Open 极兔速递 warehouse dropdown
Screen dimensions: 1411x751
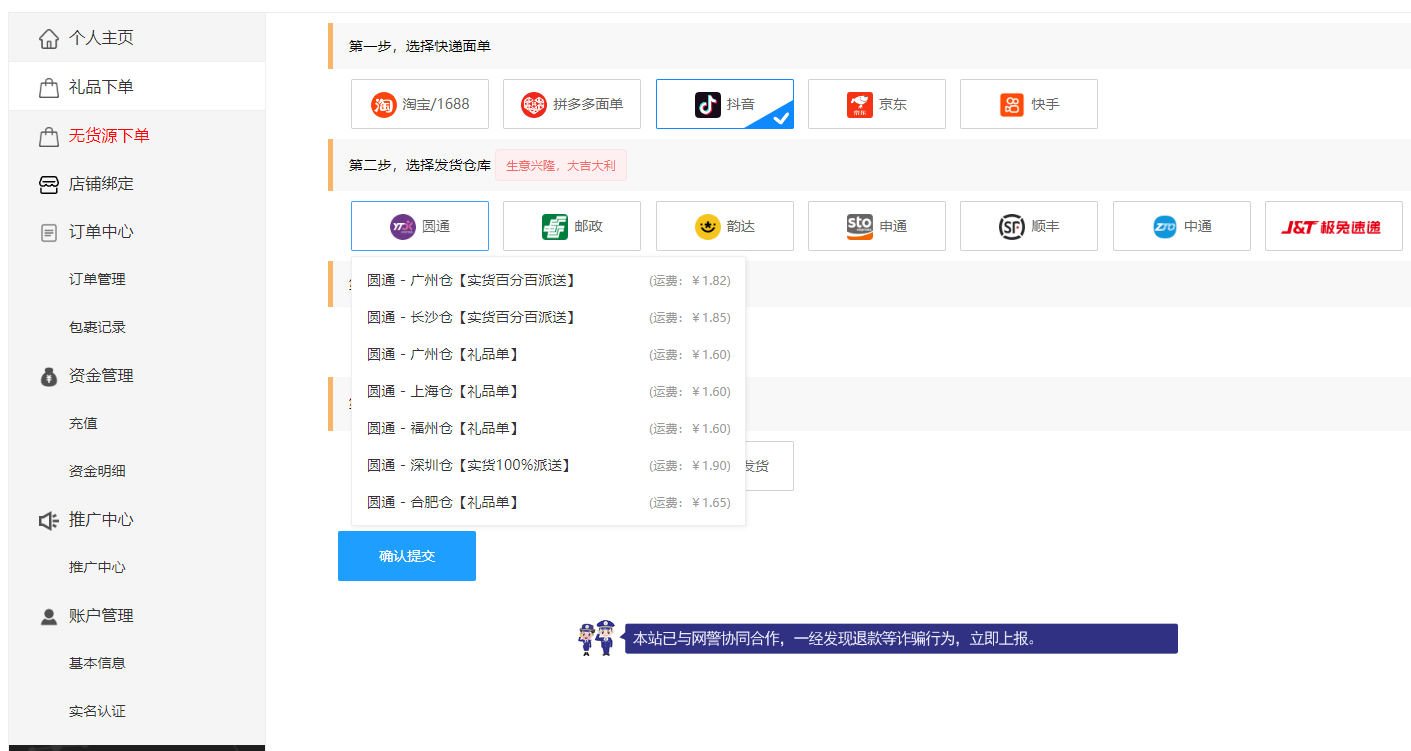pos(1334,226)
